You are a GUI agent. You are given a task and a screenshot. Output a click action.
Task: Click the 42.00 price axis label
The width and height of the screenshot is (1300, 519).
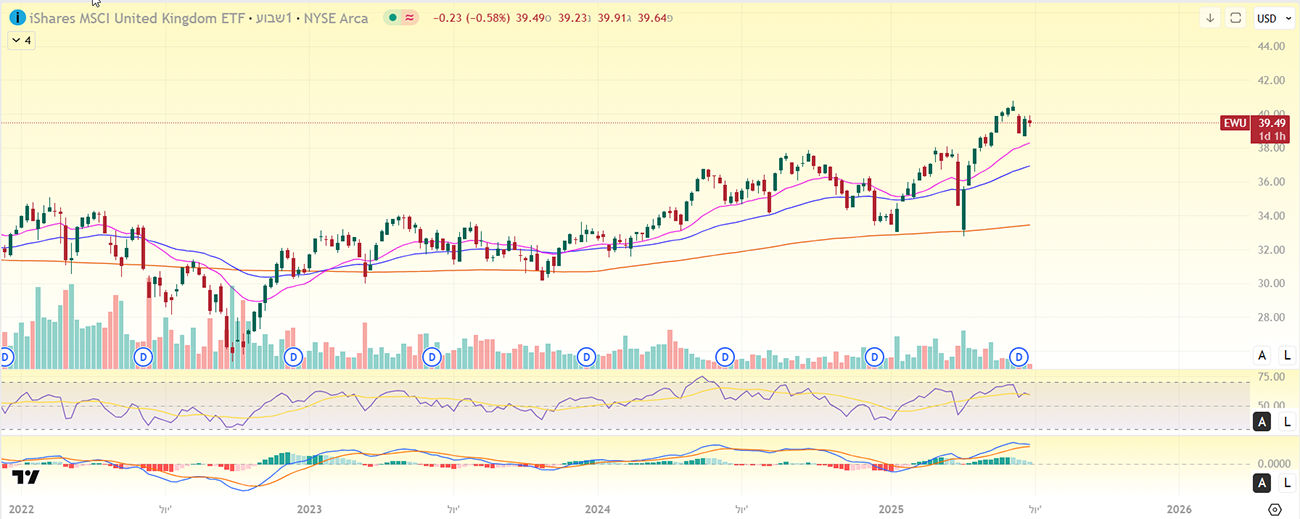coord(1273,80)
